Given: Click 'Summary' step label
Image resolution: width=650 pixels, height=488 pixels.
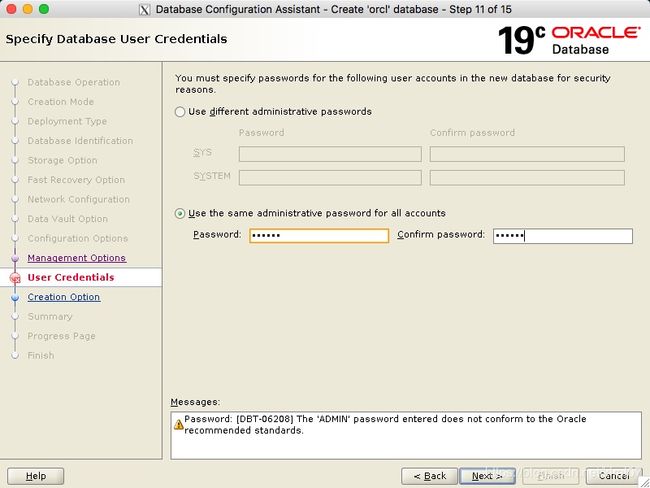Looking at the screenshot, I should 50,316.
